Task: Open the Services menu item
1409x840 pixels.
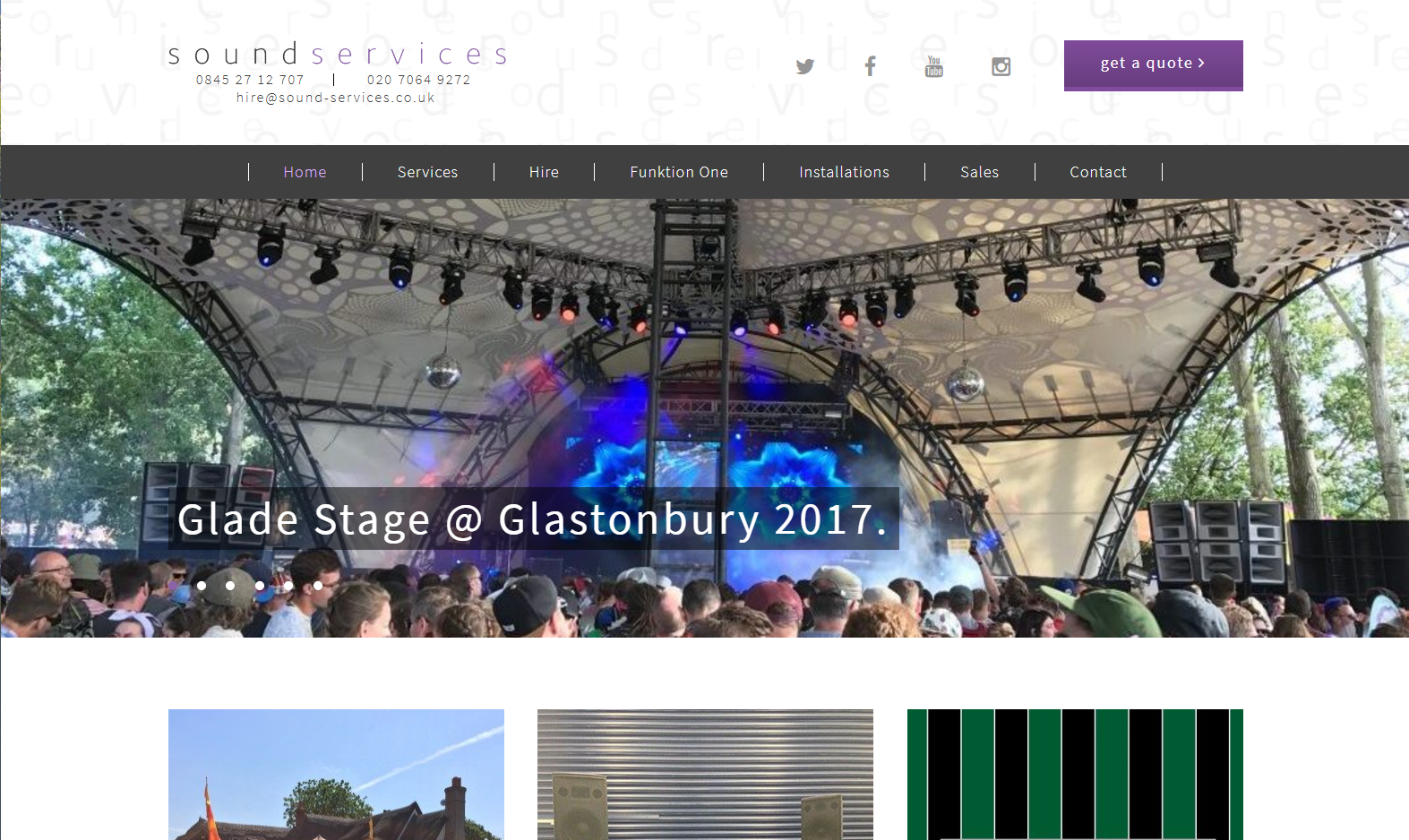Action: (x=427, y=172)
